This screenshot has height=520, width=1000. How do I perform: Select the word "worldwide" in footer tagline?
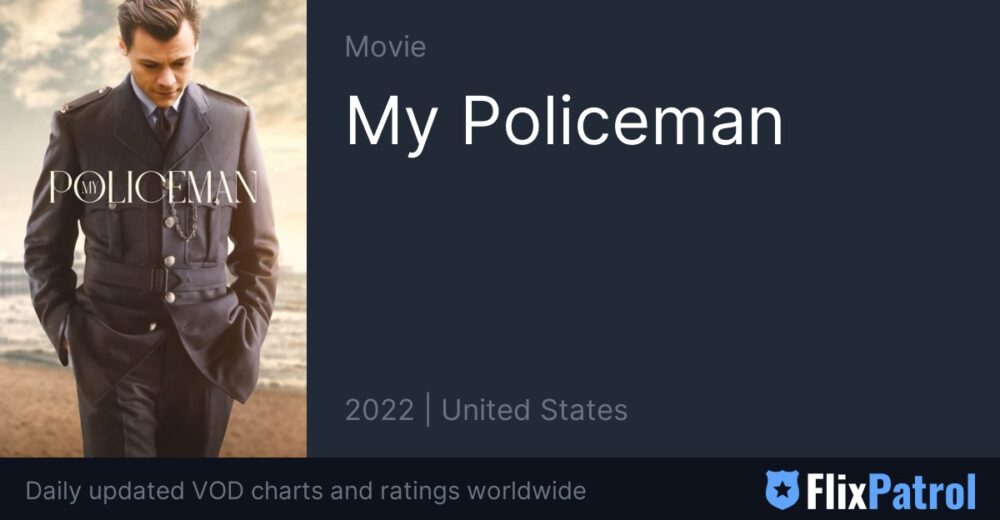pos(526,491)
